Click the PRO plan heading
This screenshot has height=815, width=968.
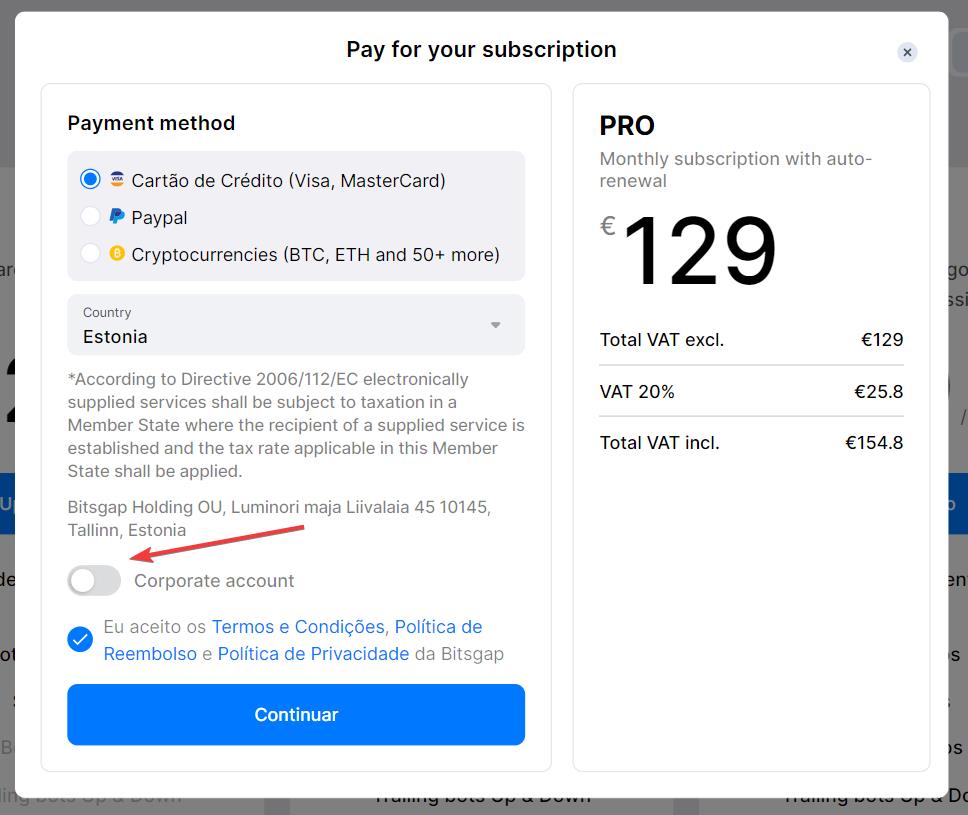pyautogui.click(x=627, y=126)
